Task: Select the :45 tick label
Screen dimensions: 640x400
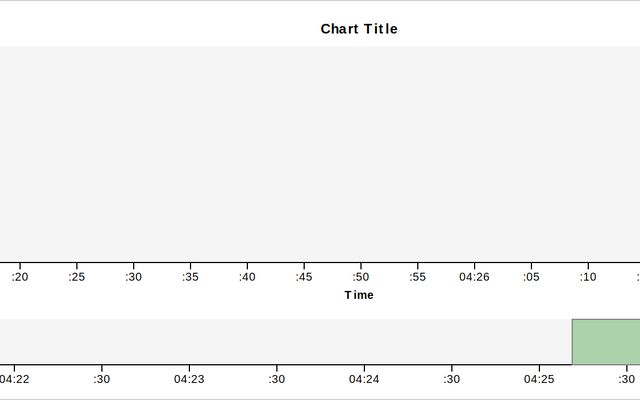Action: 304,277
